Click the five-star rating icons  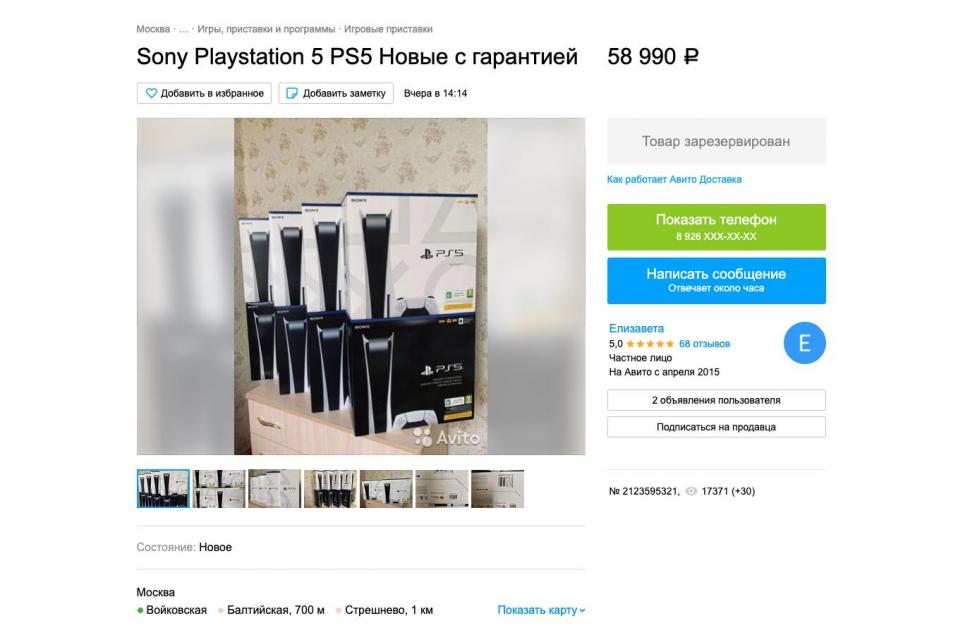650,344
